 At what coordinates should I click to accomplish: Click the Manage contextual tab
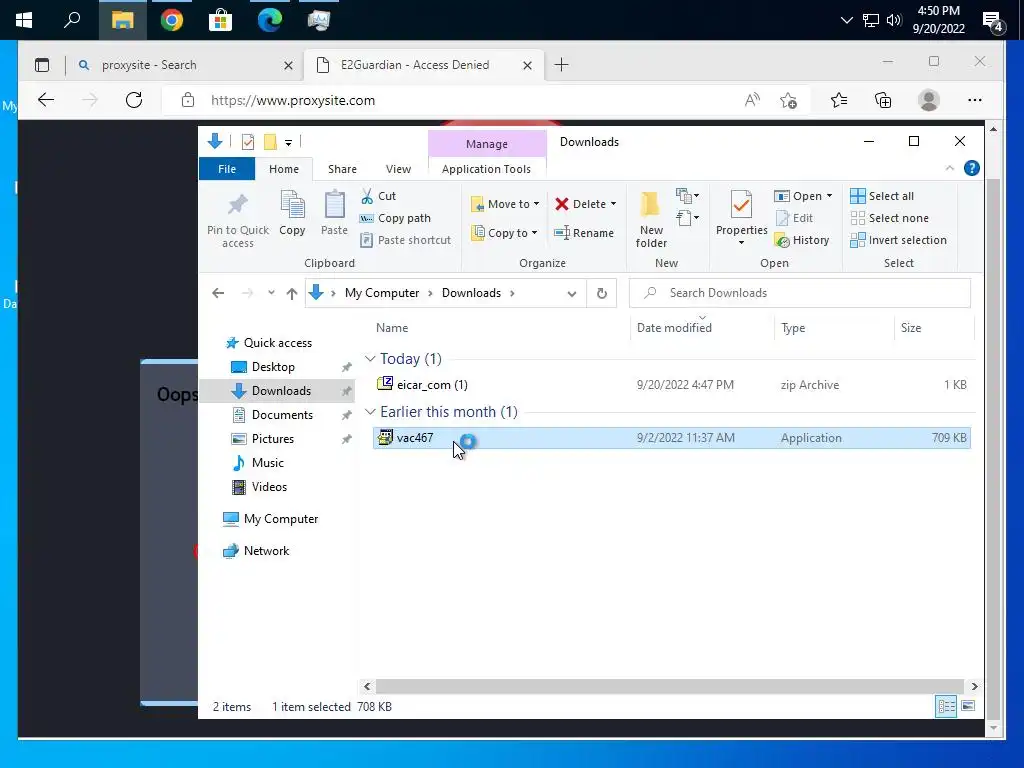coord(487,144)
